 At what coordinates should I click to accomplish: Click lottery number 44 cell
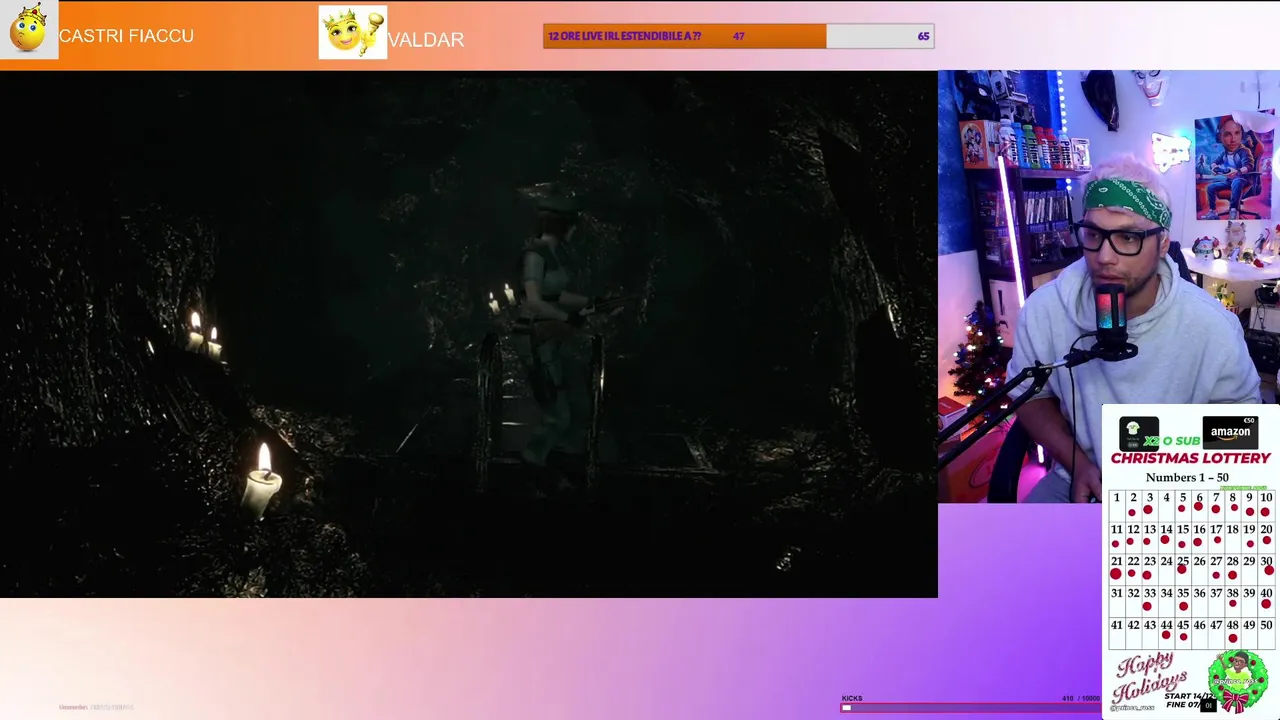tap(1166, 632)
